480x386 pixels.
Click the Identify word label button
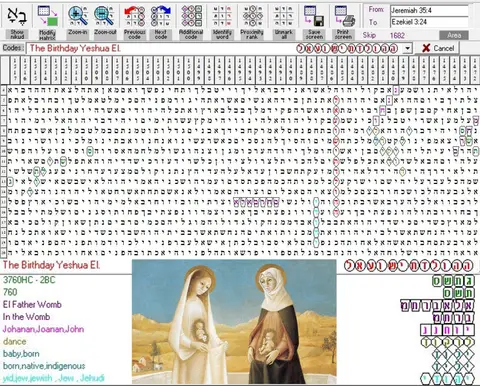click(222, 35)
